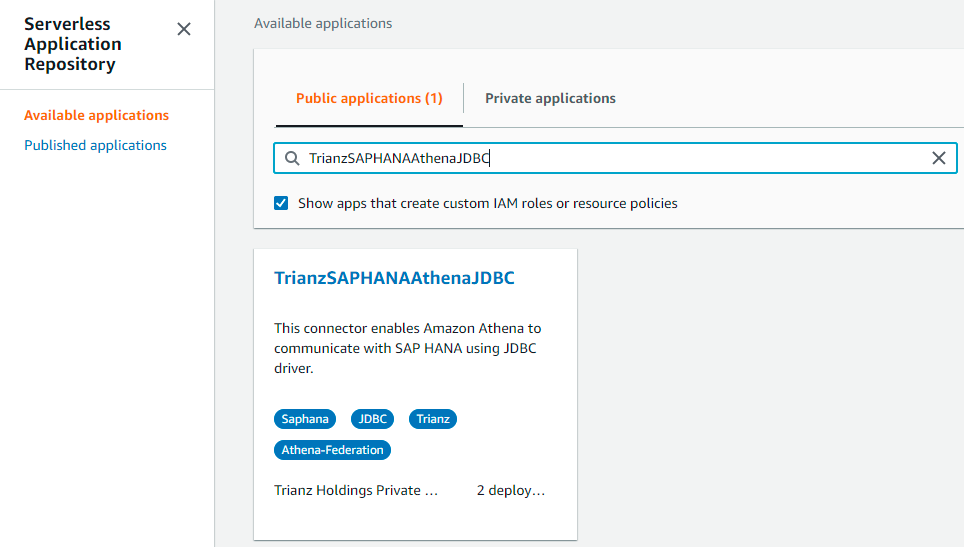Screen dimensions: 964x547
Task: Uncheck Show apps that create custom IAM roles
Action: 281,203
